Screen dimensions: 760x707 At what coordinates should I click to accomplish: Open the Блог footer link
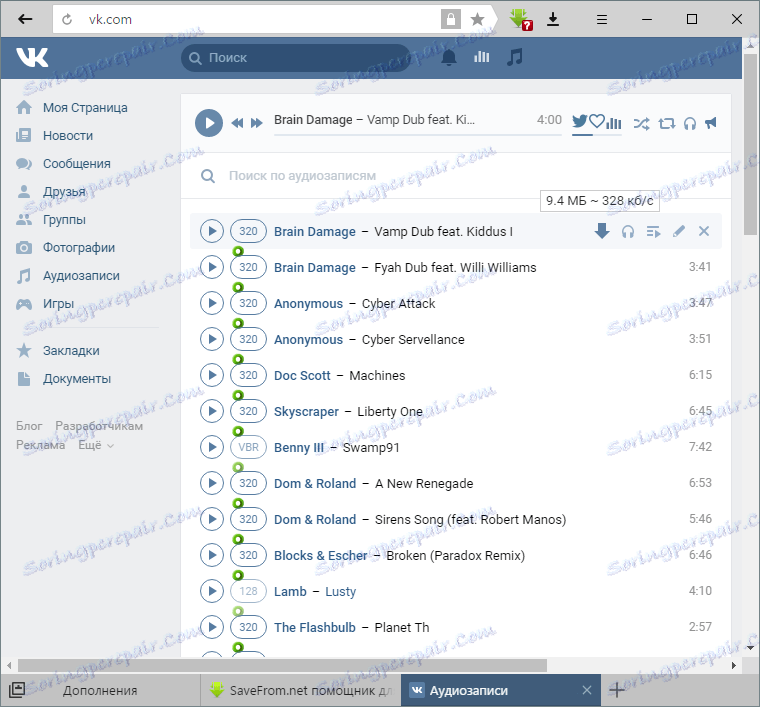coord(29,426)
